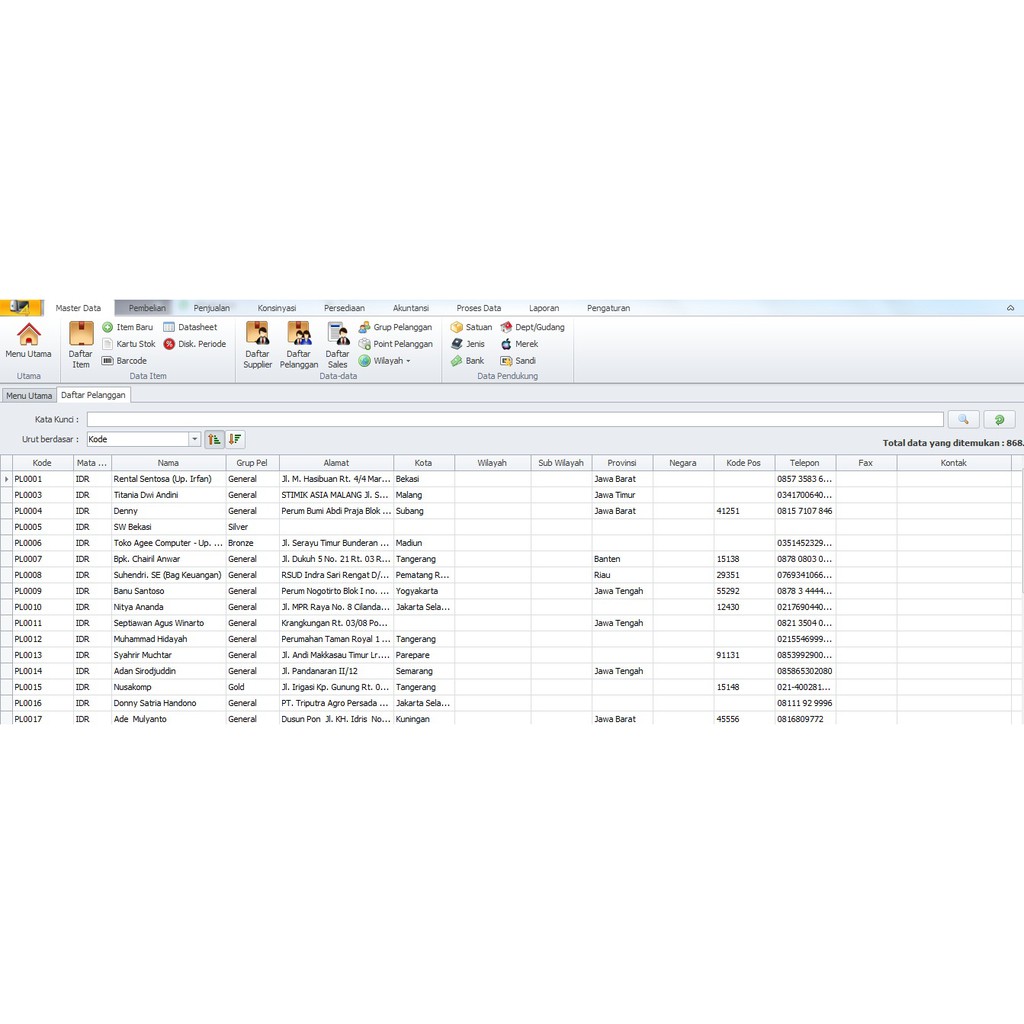Click the green refresh button
Screen dimensions: 1024x1024
pyautogui.click(x=999, y=420)
